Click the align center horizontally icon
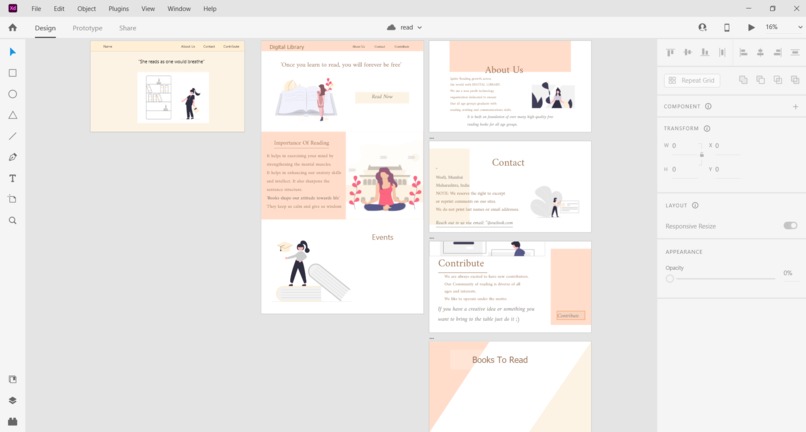 (x=760, y=52)
